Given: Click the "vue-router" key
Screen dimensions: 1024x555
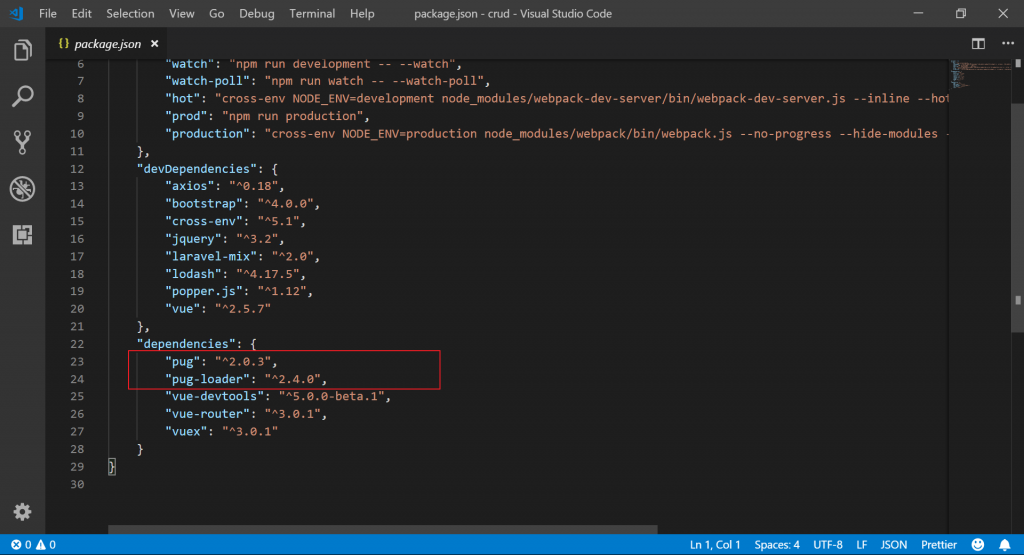Looking at the screenshot, I should (x=208, y=414).
